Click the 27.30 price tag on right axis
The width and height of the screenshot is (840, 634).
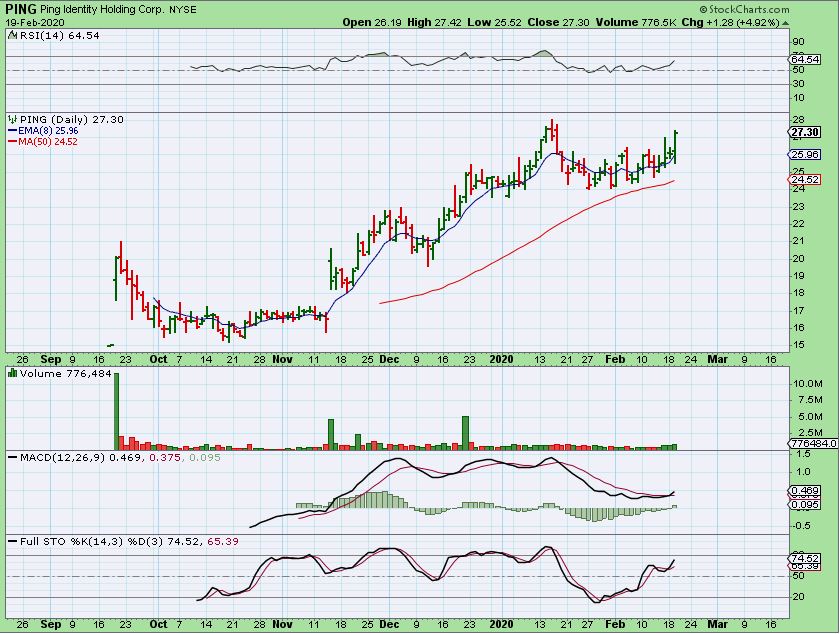(x=804, y=132)
